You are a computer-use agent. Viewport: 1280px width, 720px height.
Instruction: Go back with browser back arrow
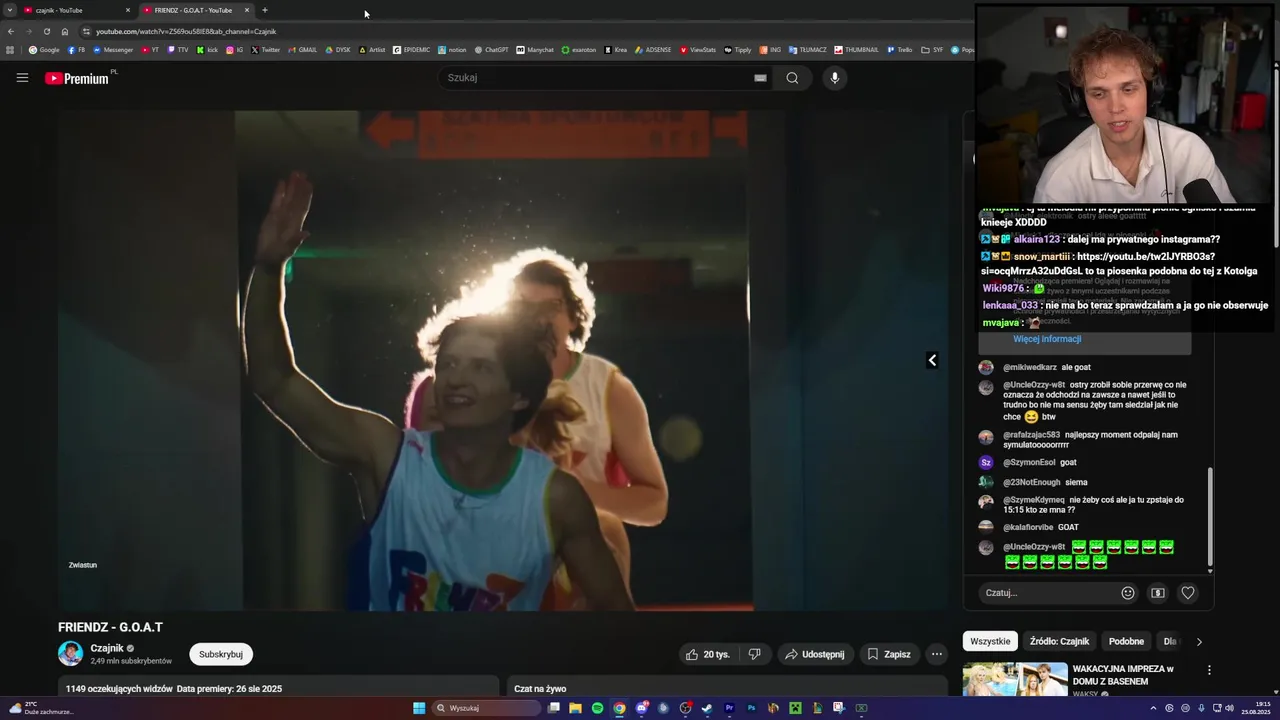[x=11, y=31]
